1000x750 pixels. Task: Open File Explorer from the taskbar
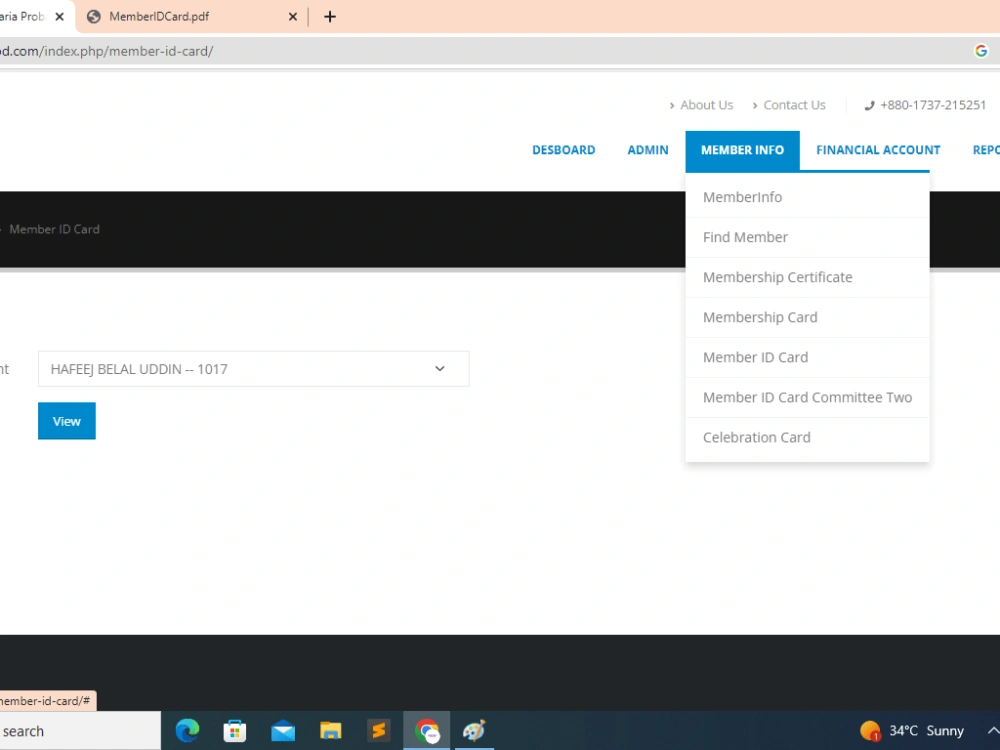pyautogui.click(x=330, y=731)
